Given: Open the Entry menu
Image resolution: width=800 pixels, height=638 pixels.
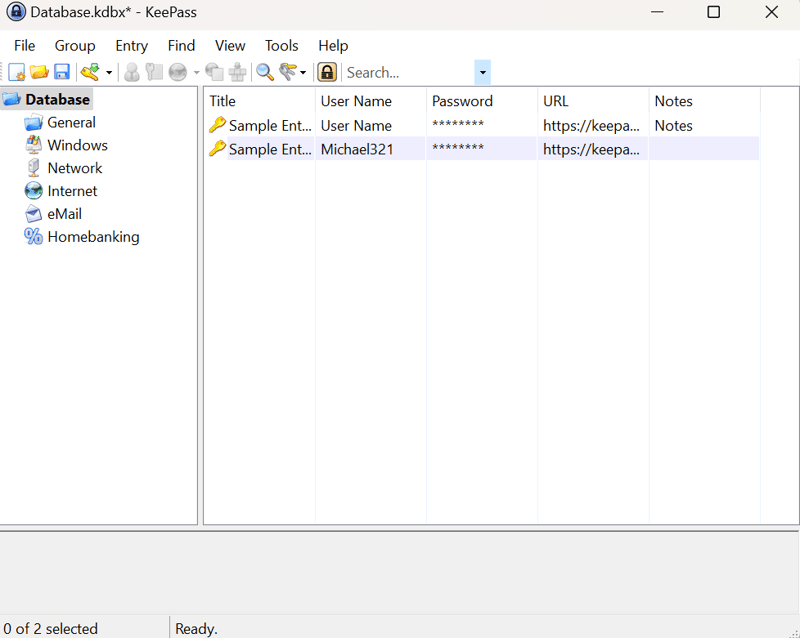Looking at the screenshot, I should tap(132, 45).
